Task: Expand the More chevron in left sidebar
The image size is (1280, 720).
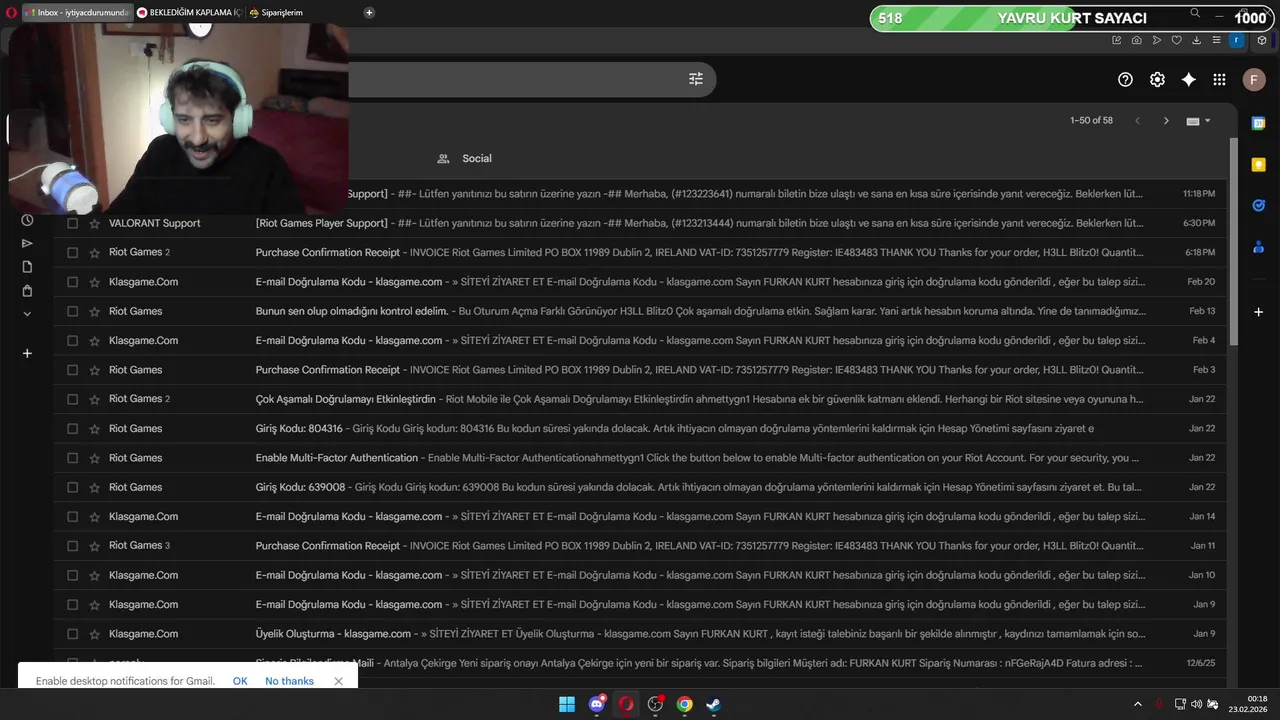Action: point(27,314)
